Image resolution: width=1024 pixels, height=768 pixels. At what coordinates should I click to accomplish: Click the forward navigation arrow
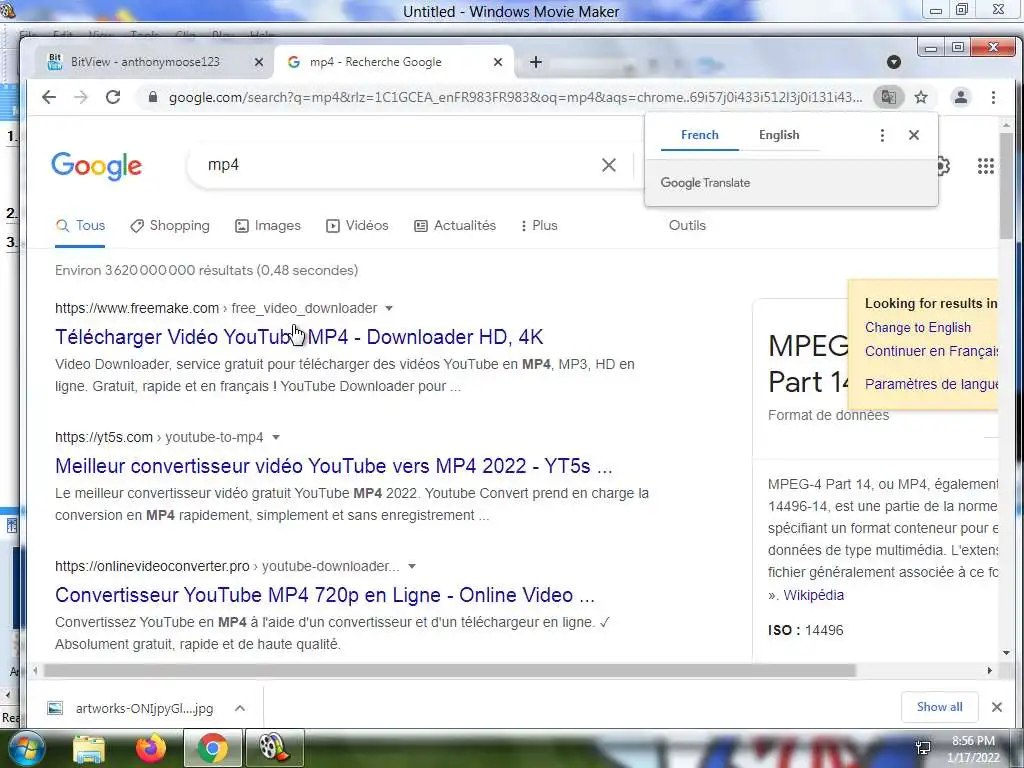click(x=81, y=97)
